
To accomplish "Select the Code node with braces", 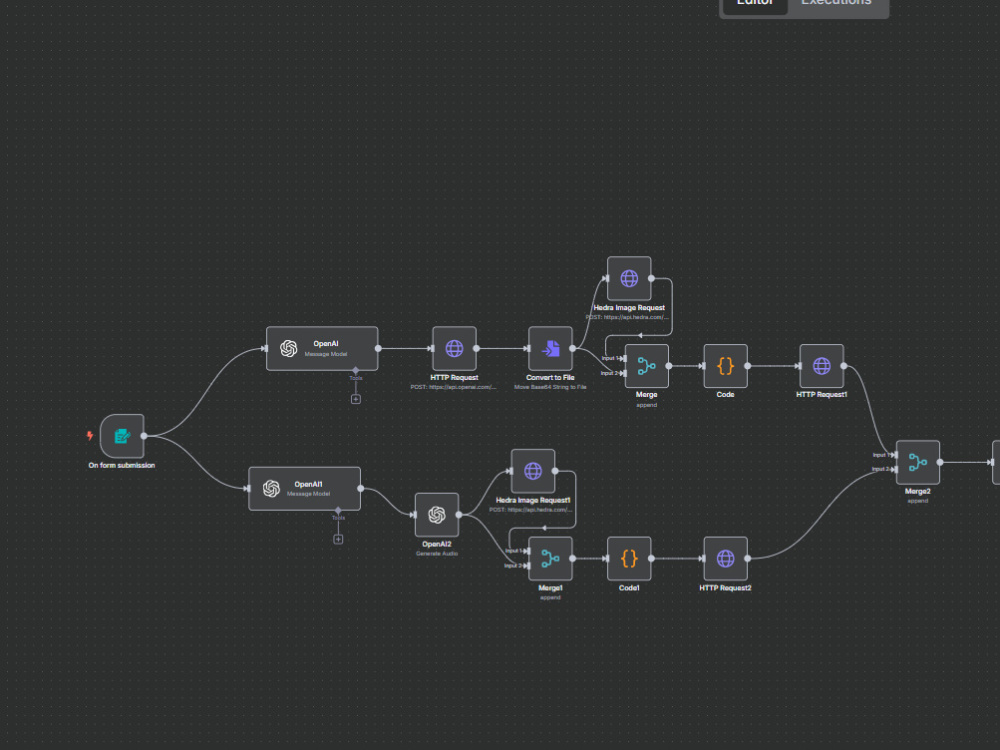I will [x=726, y=366].
